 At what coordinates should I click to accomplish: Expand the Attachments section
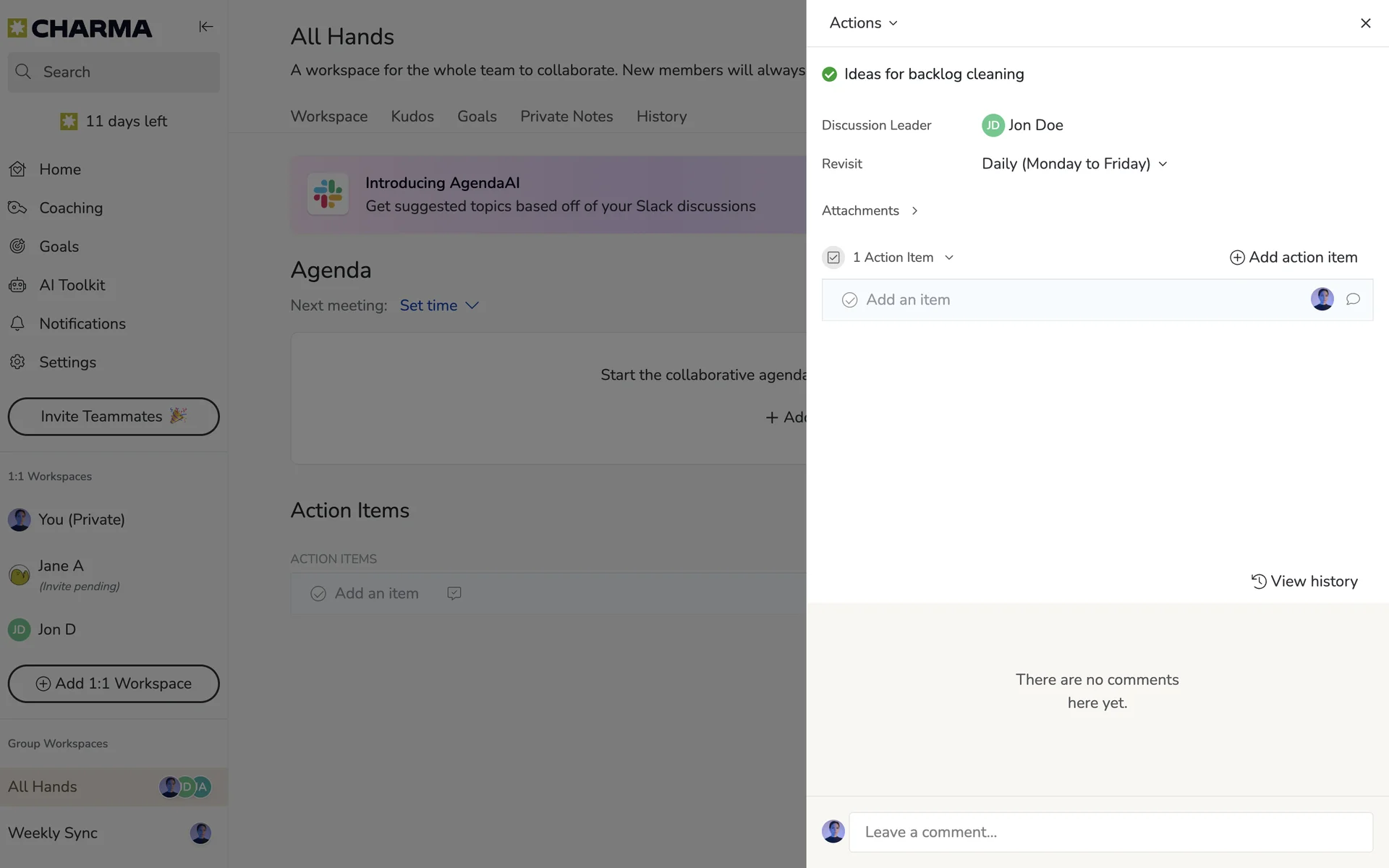tap(870, 210)
